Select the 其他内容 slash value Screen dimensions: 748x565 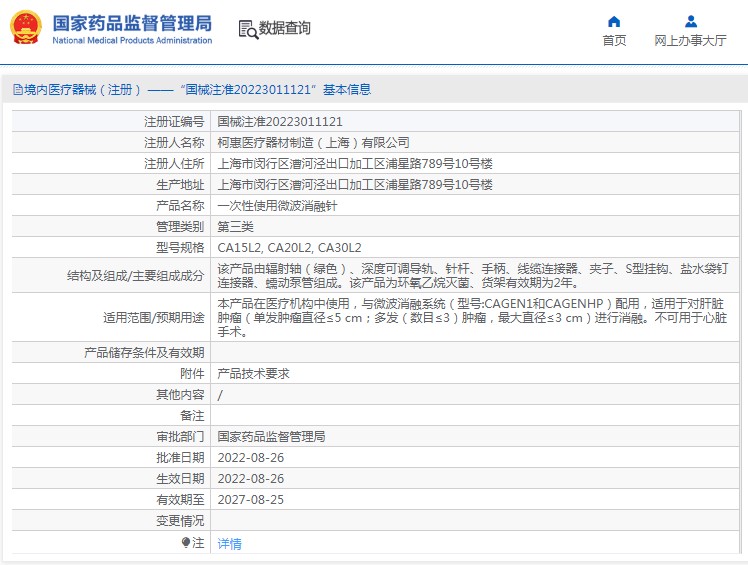[220, 395]
